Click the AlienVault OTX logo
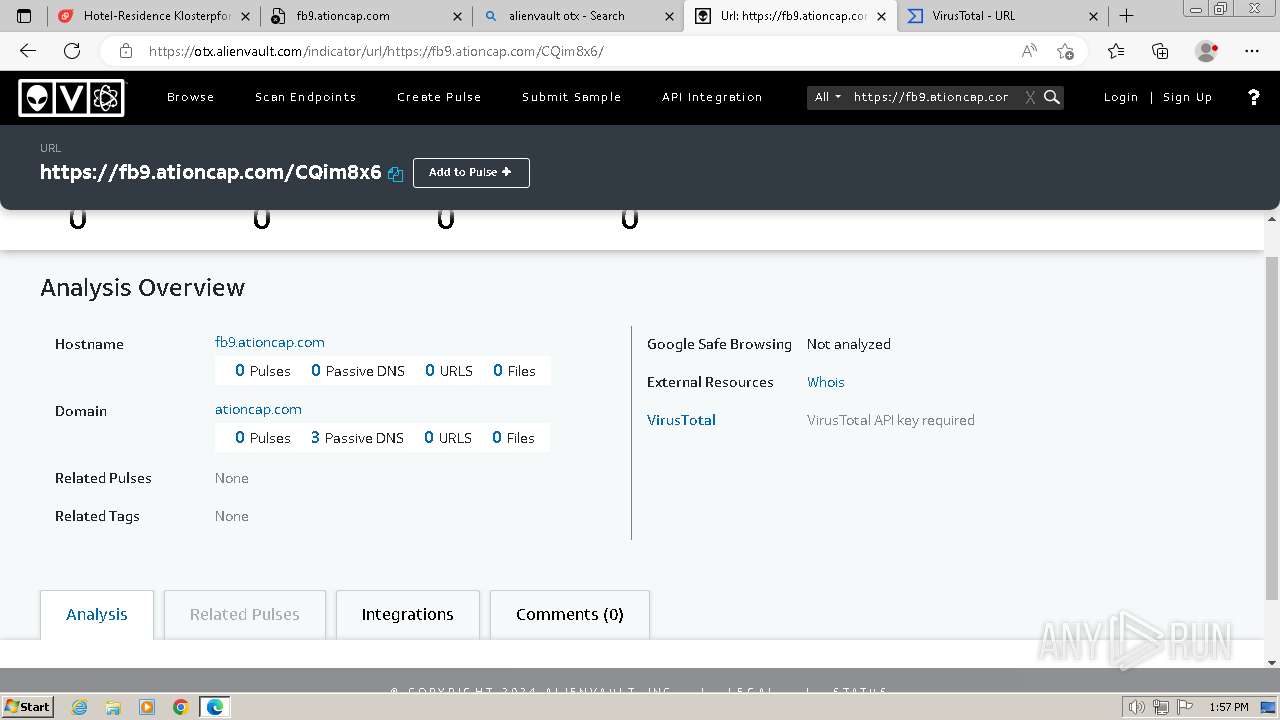 pyautogui.click(x=72, y=97)
